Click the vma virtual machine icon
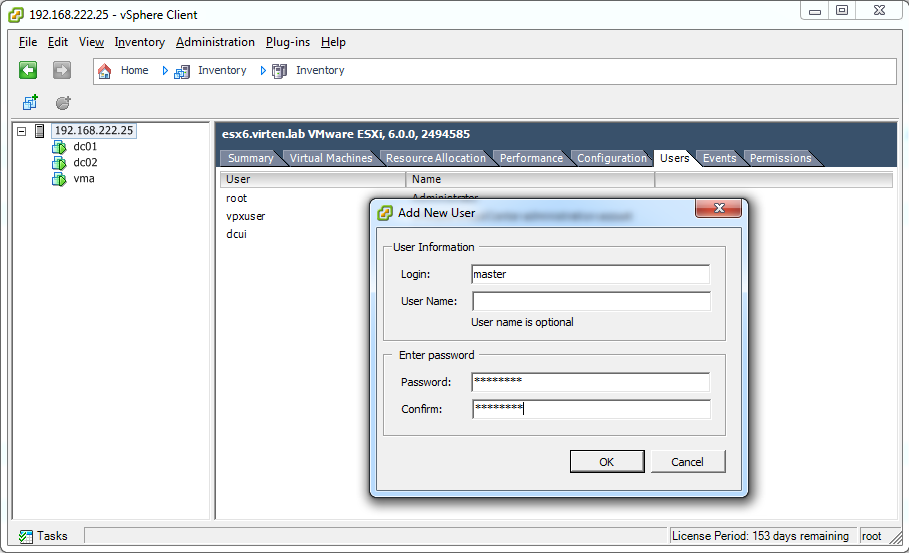The height and width of the screenshot is (553, 909). pos(59,179)
